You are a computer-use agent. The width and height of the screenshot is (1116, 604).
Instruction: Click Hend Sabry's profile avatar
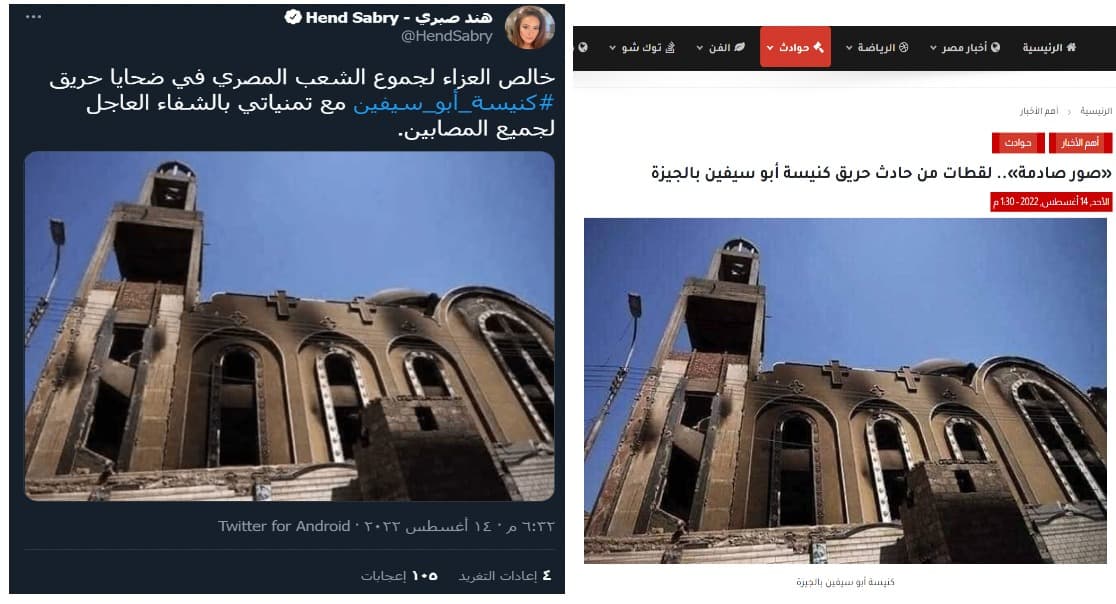[530, 28]
